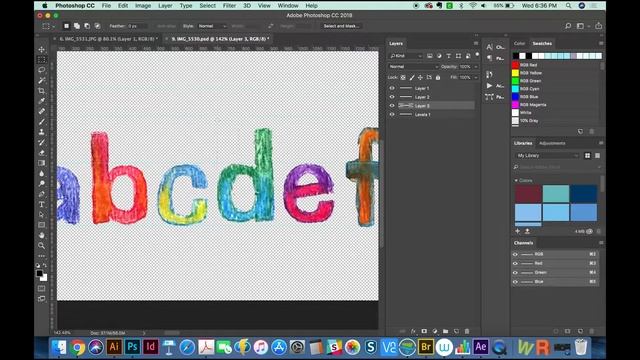Toggle RGB channel visibility eye
Screen dimensions: 640x360
pyautogui.click(x=515, y=254)
